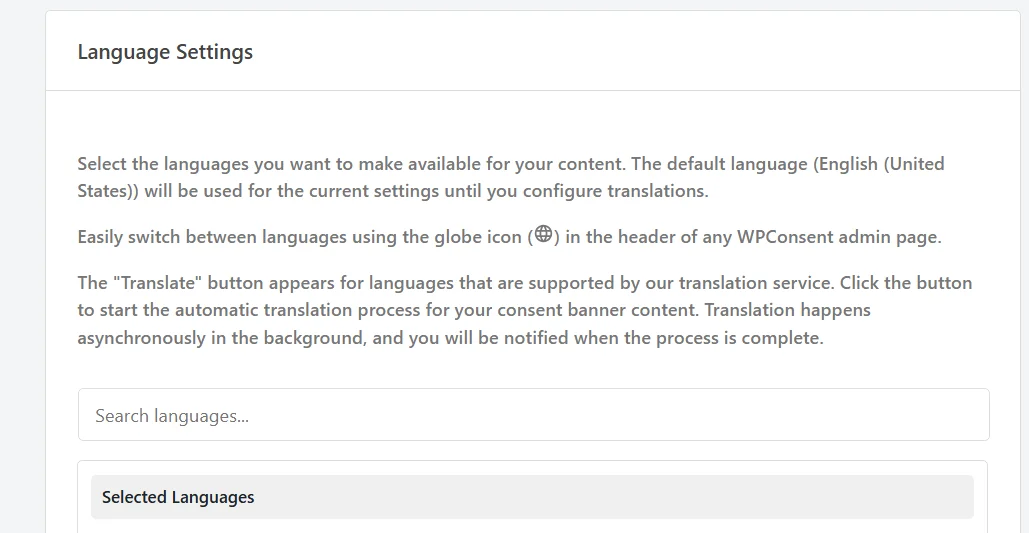1029x533 pixels.
Task: Click the globe icon in the description
Action: [x=543, y=234]
